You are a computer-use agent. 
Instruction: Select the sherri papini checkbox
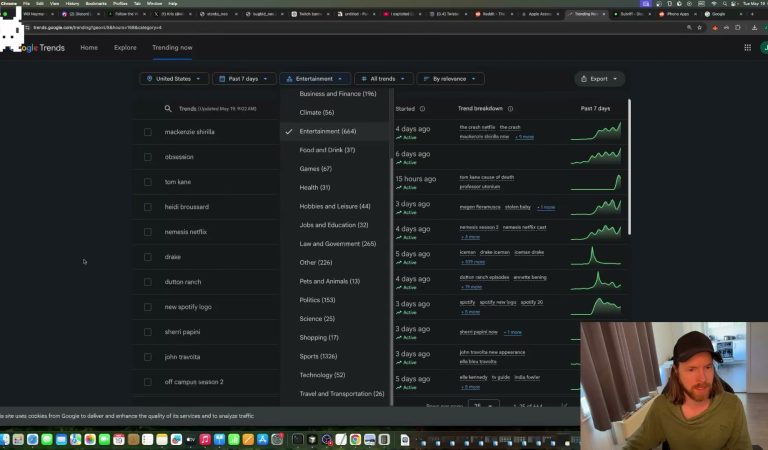tap(147, 332)
